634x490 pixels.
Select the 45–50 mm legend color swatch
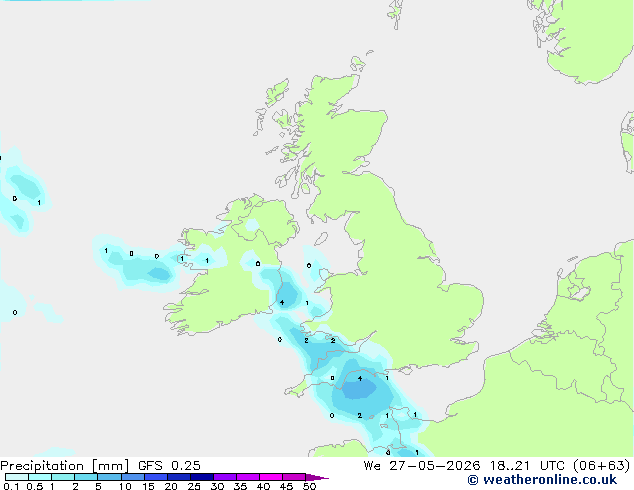click(x=294, y=477)
